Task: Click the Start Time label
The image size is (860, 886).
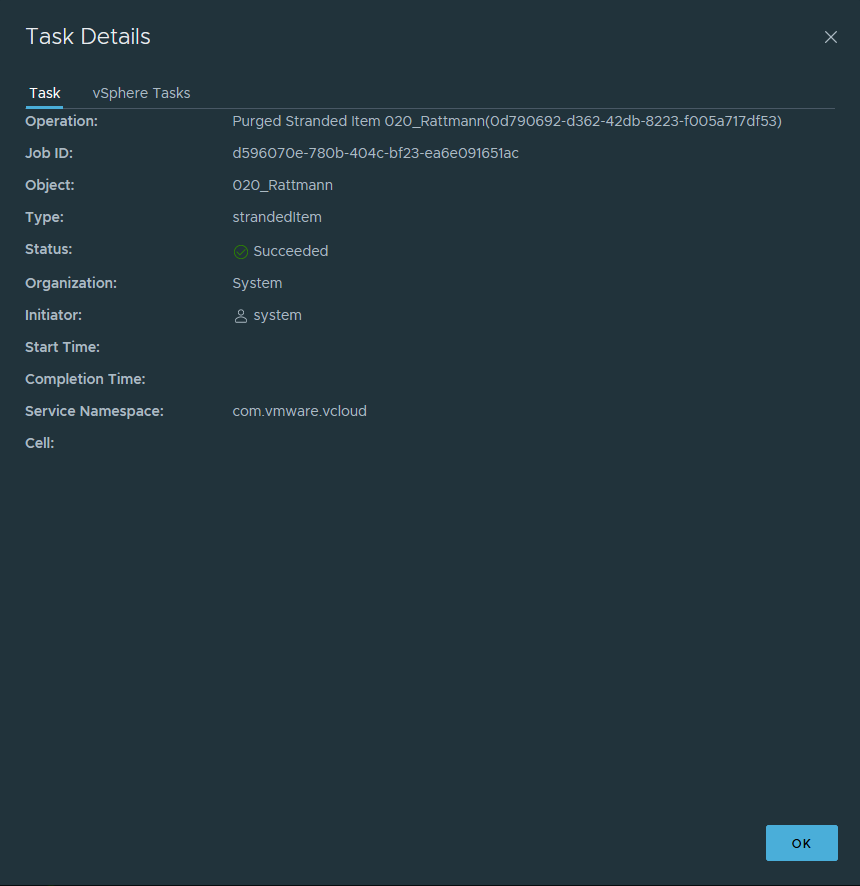Action: pos(62,347)
